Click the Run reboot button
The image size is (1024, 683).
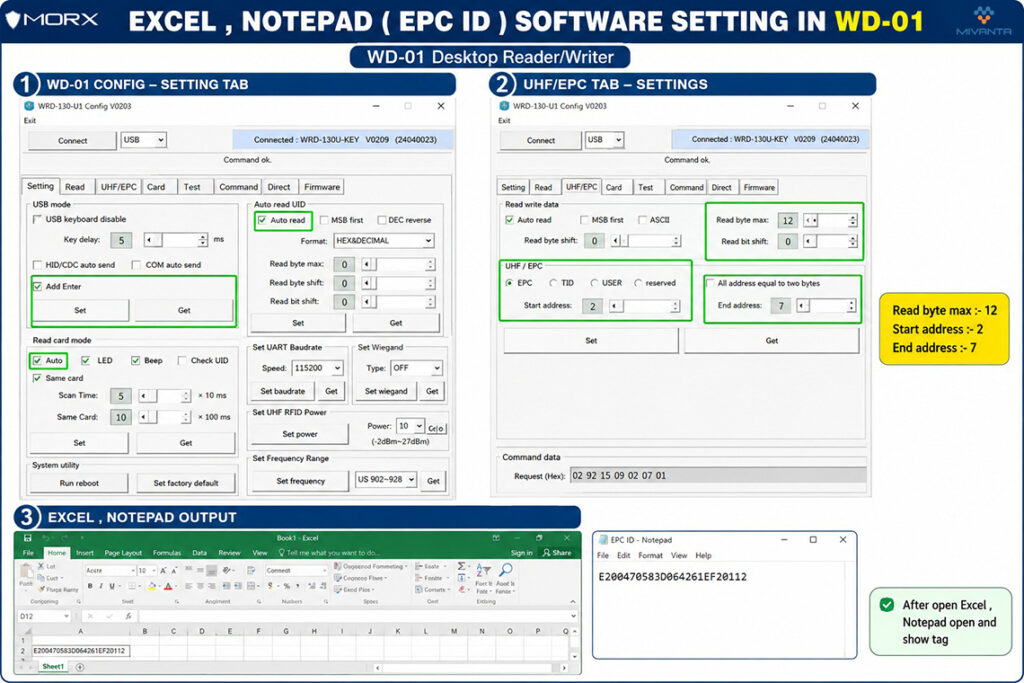tap(79, 483)
